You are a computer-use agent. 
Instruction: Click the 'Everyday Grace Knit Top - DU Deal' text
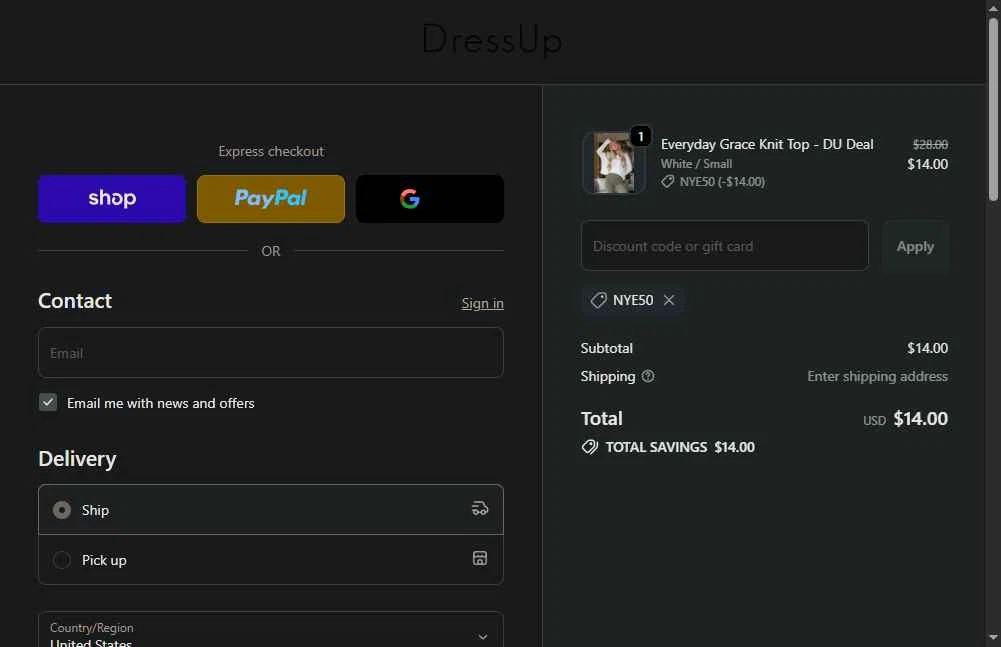click(767, 144)
